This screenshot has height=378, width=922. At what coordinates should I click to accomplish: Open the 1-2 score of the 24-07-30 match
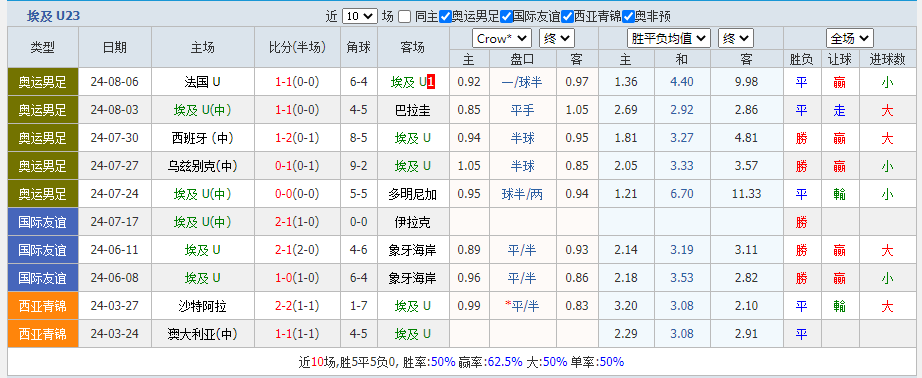pos(284,138)
